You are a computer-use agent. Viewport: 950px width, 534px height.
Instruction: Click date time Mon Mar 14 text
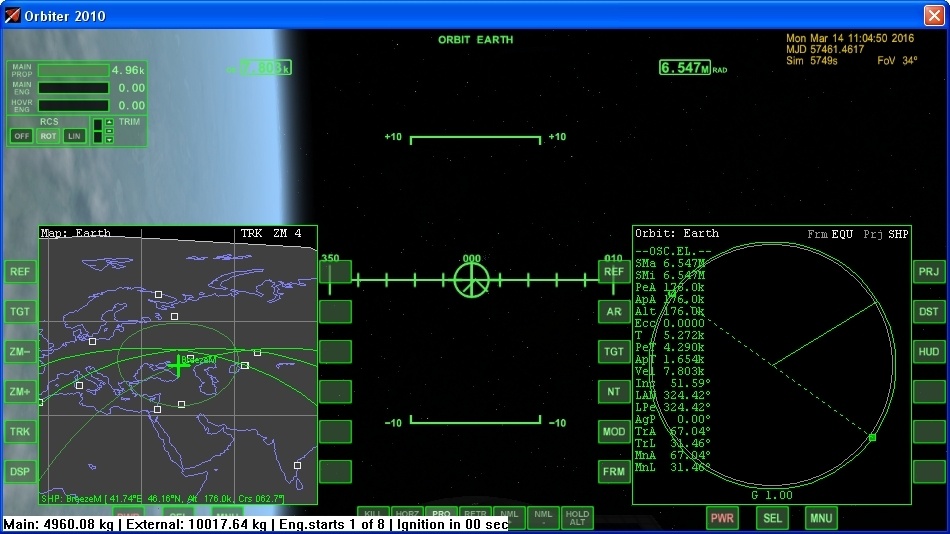850,38
